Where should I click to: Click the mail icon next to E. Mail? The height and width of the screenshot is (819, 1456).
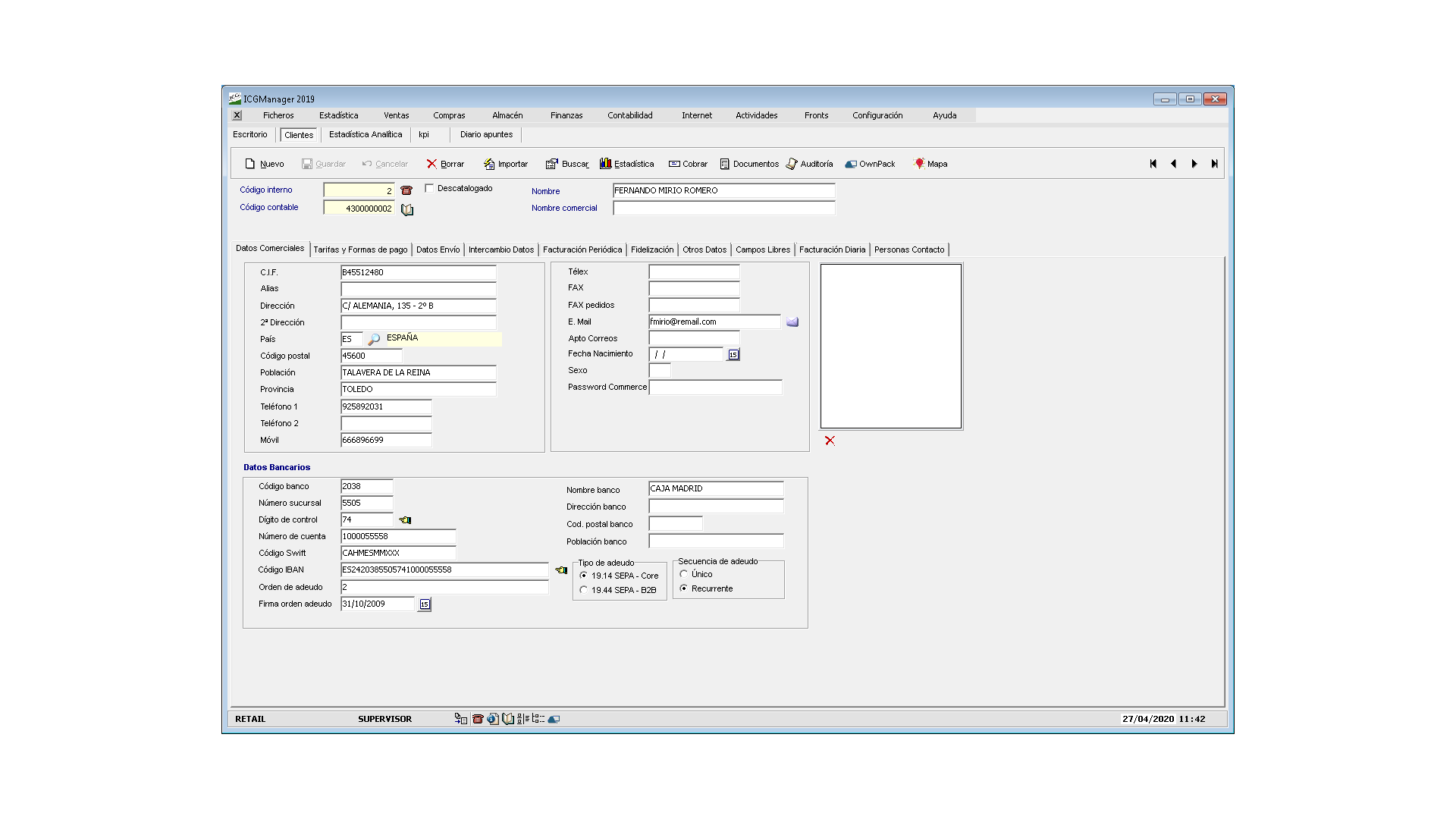click(792, 322)
